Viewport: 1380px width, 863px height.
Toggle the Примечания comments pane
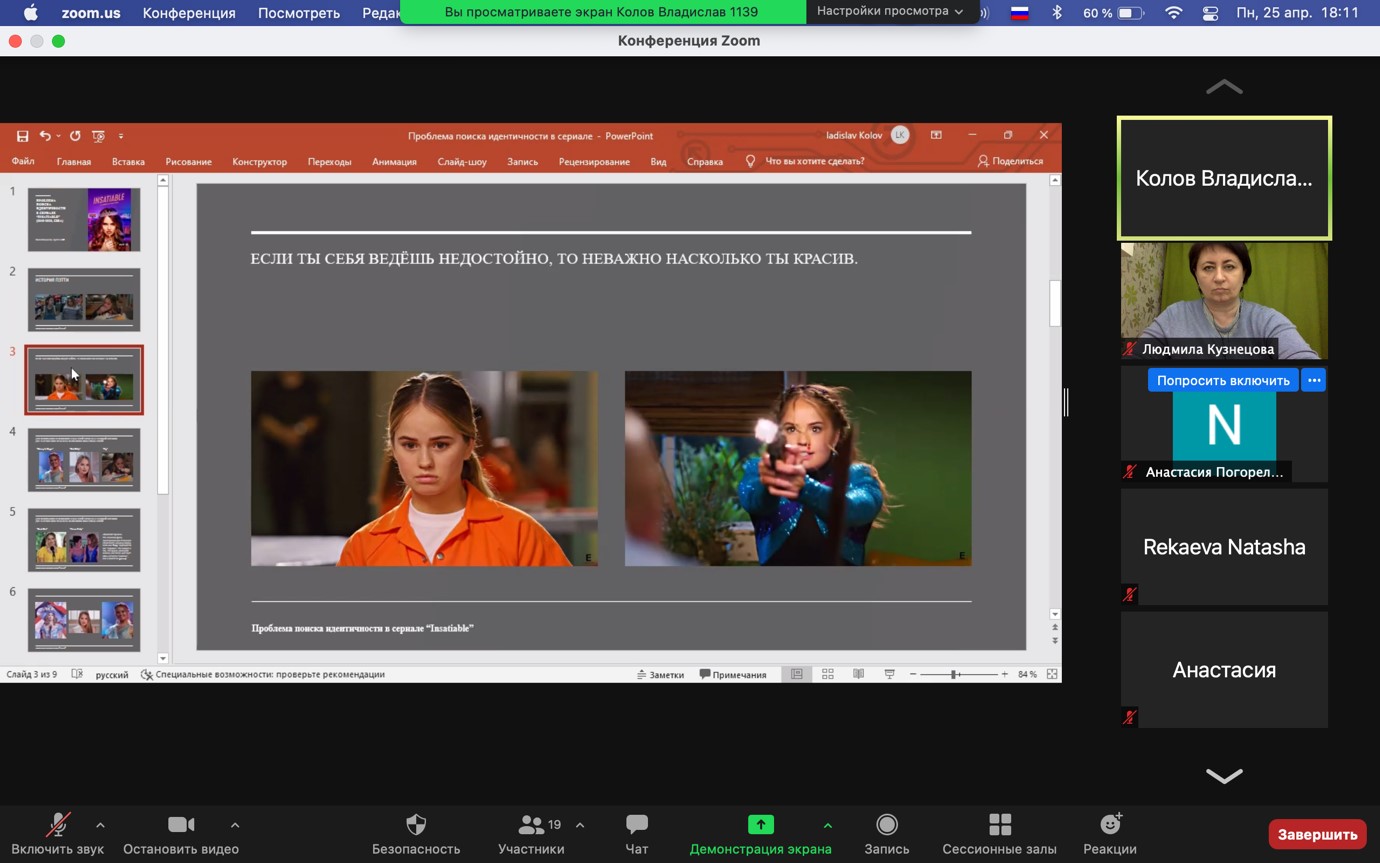tap(733, 675)
